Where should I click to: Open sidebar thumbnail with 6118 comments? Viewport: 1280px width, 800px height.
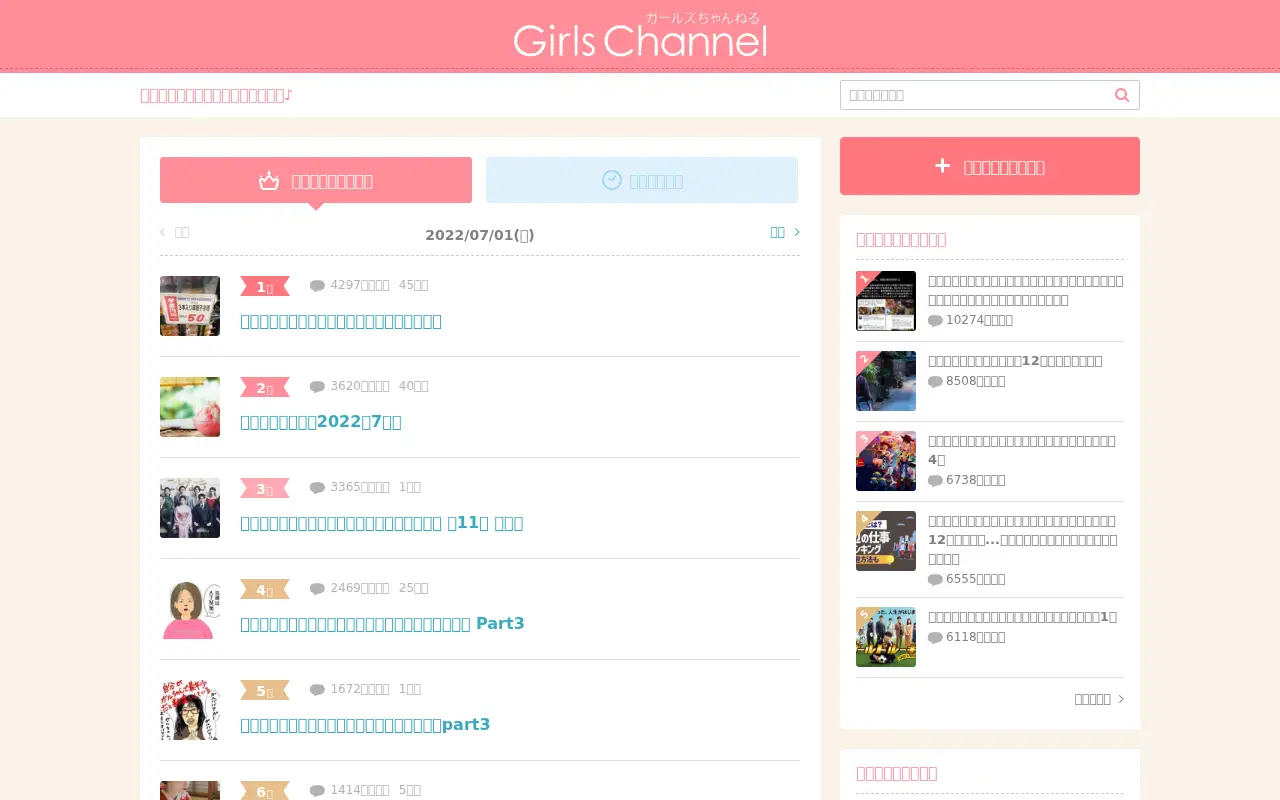886,637
